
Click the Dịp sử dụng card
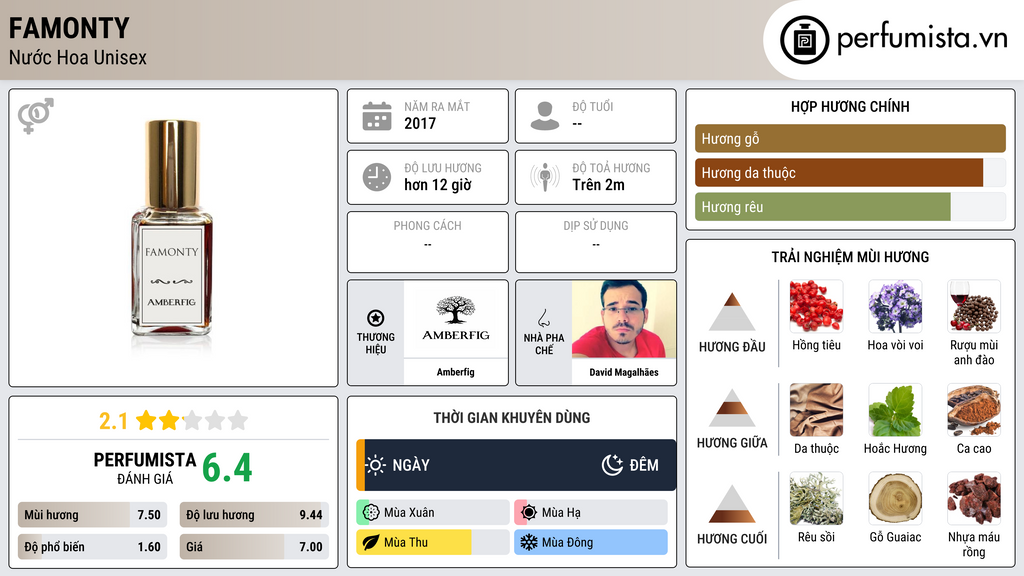coord(596,242)
